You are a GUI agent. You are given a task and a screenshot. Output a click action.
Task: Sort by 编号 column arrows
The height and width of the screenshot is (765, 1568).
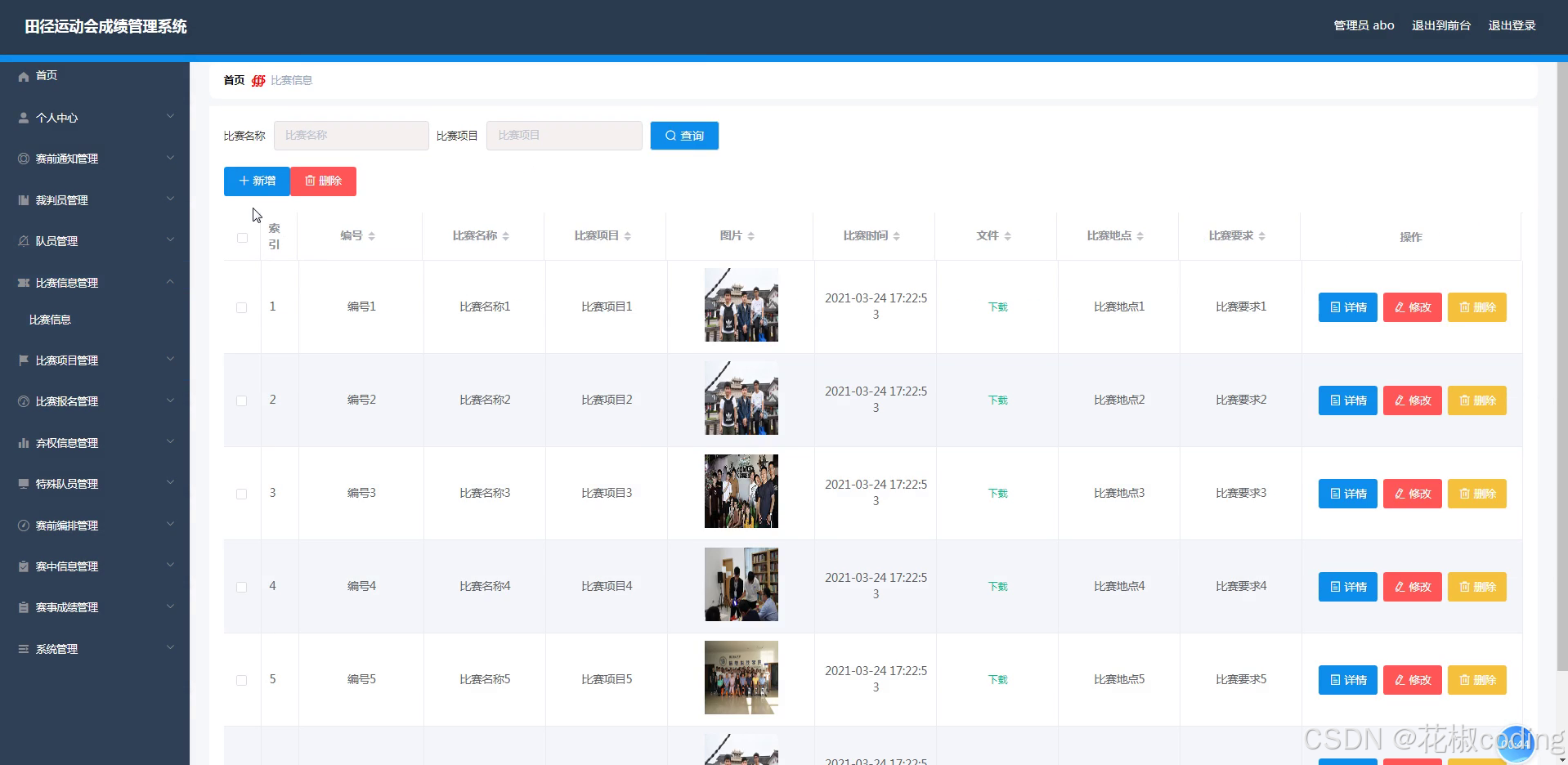(x=372, y=236)
